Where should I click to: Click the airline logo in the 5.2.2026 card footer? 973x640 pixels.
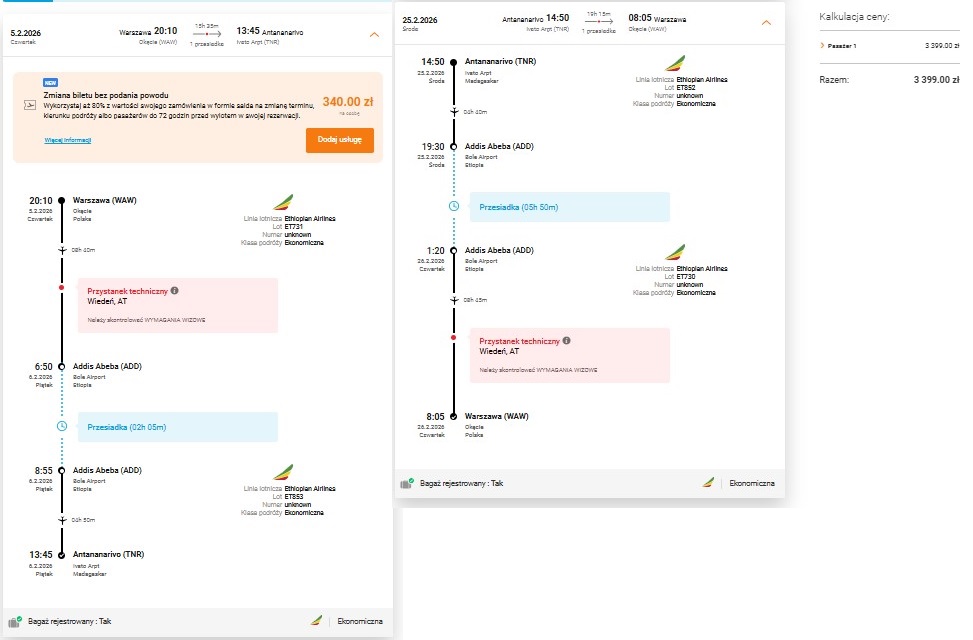coord(316,620)
